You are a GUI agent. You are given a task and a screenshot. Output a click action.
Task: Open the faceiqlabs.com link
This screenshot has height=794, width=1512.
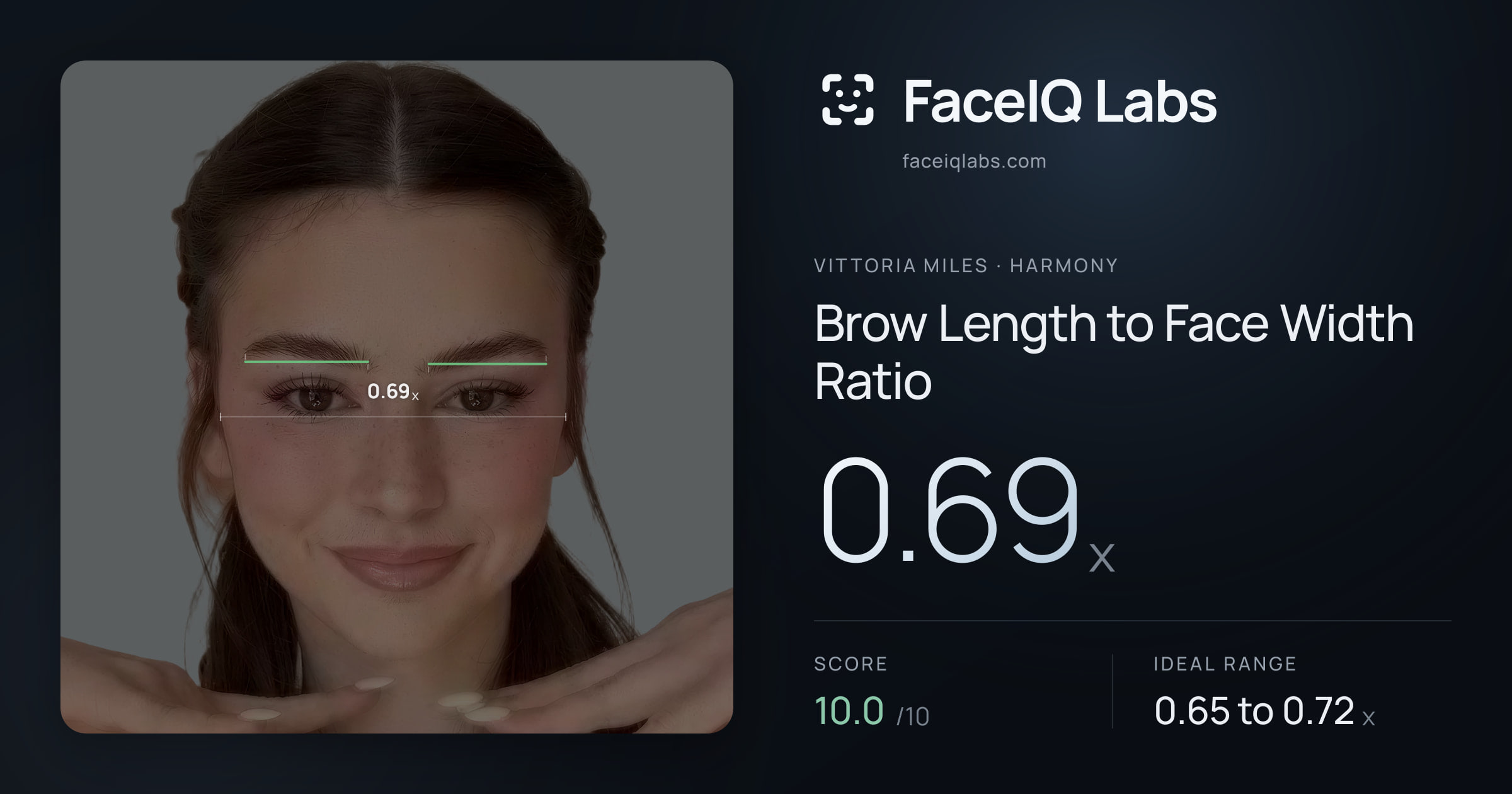click(x=974, y=161)
